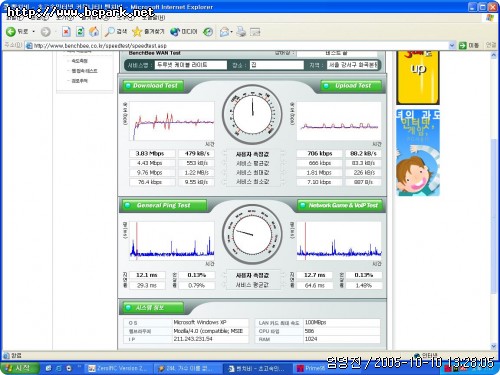Click the 시스템 정보 header button
Viewport: 500px width, 375px height.
153,308
